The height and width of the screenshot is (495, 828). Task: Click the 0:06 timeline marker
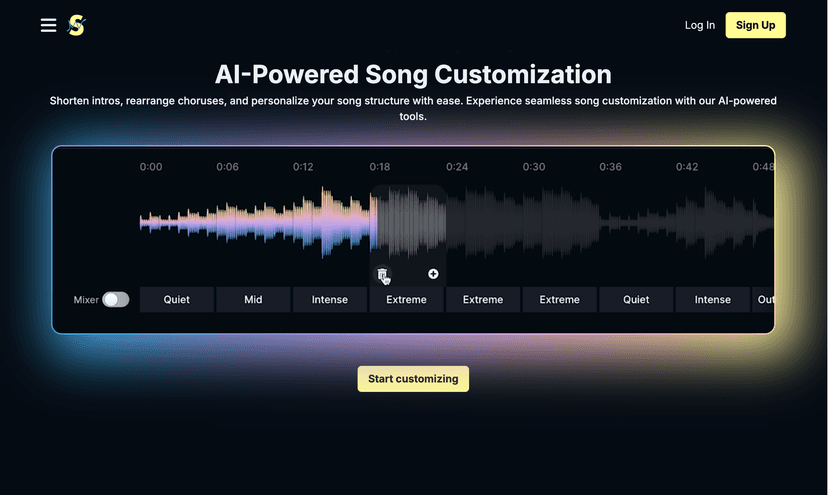pos(228,167)
